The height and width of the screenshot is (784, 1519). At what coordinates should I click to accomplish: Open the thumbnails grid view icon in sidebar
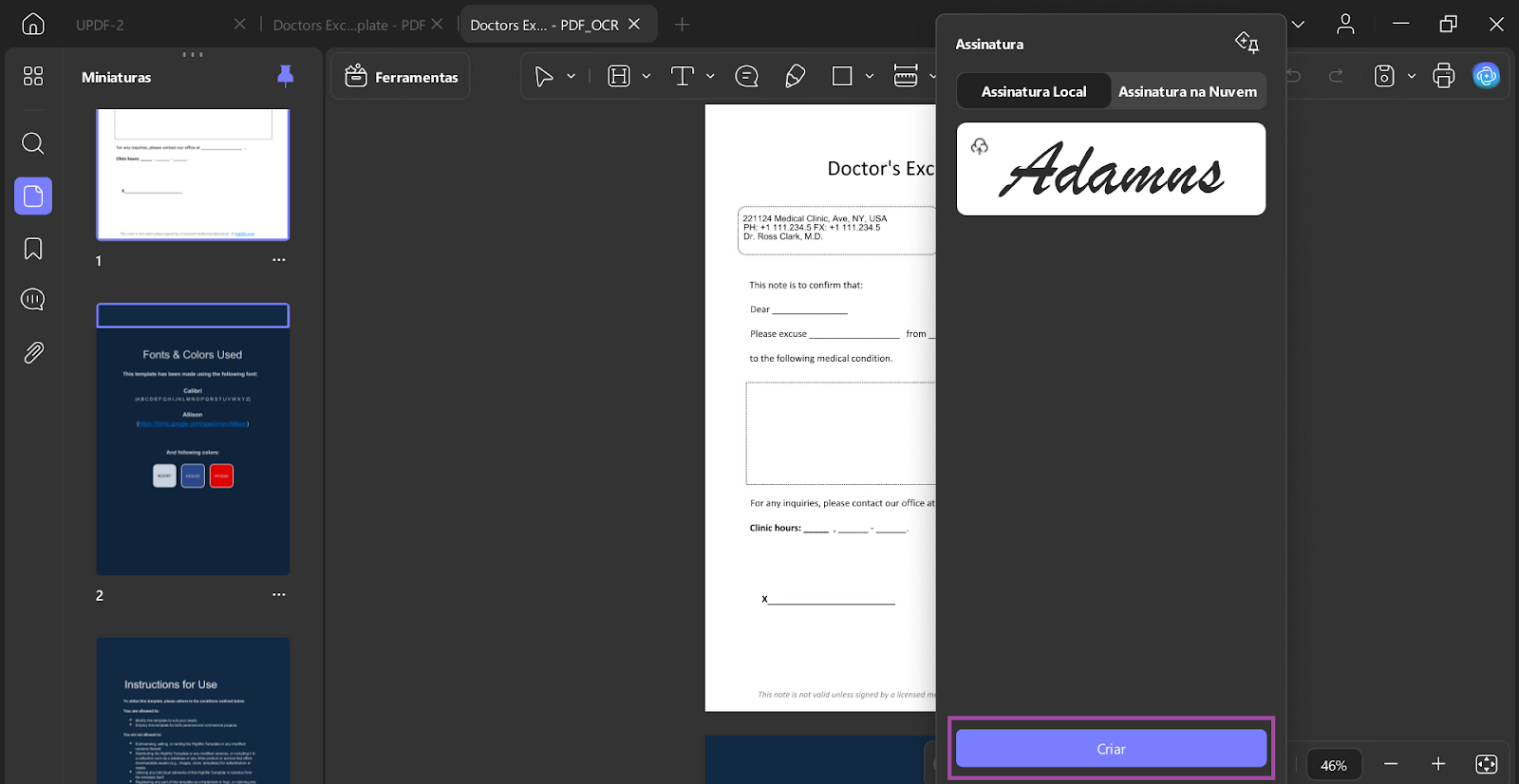pyautogui.click(x=33, y=76)
